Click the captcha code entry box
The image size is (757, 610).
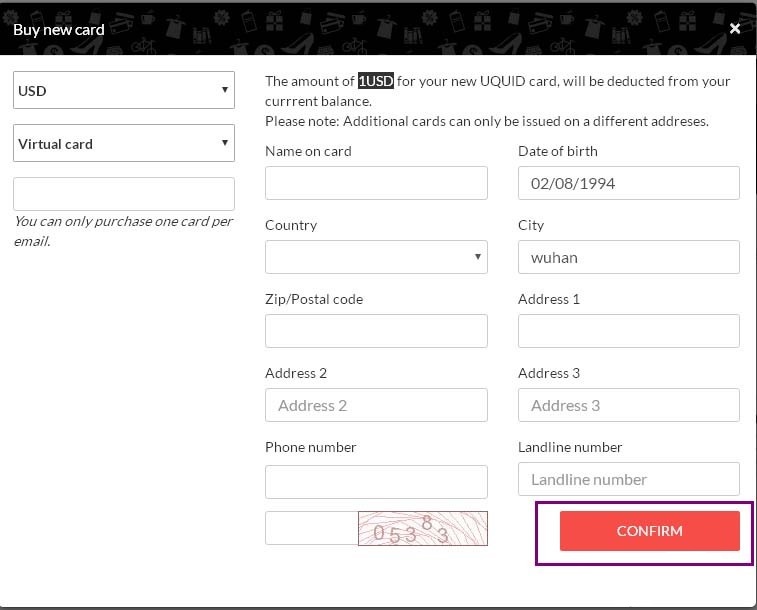(311, 528)
